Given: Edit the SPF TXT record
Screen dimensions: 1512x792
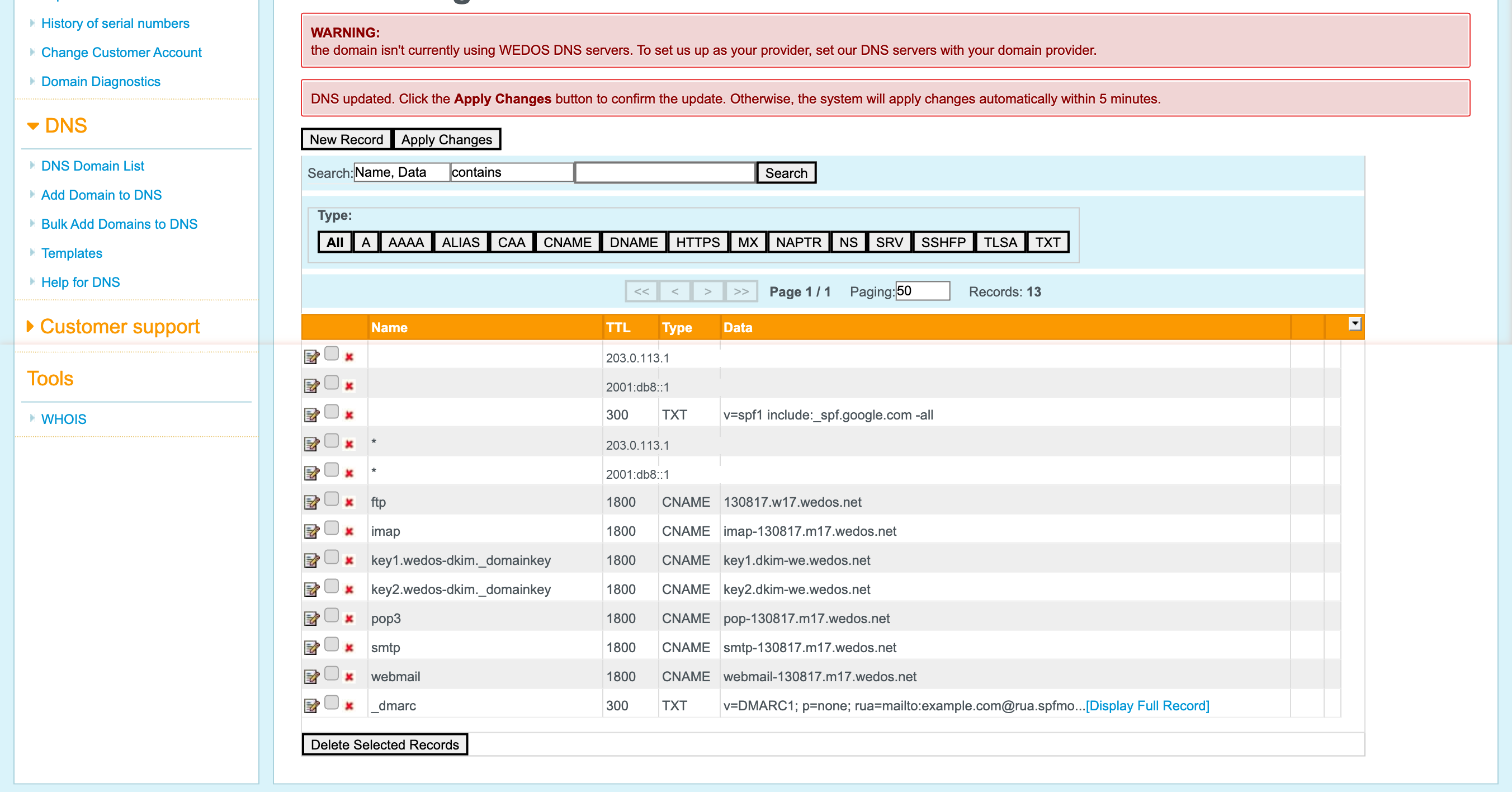Looking at the screenshot, I should 311,413.
